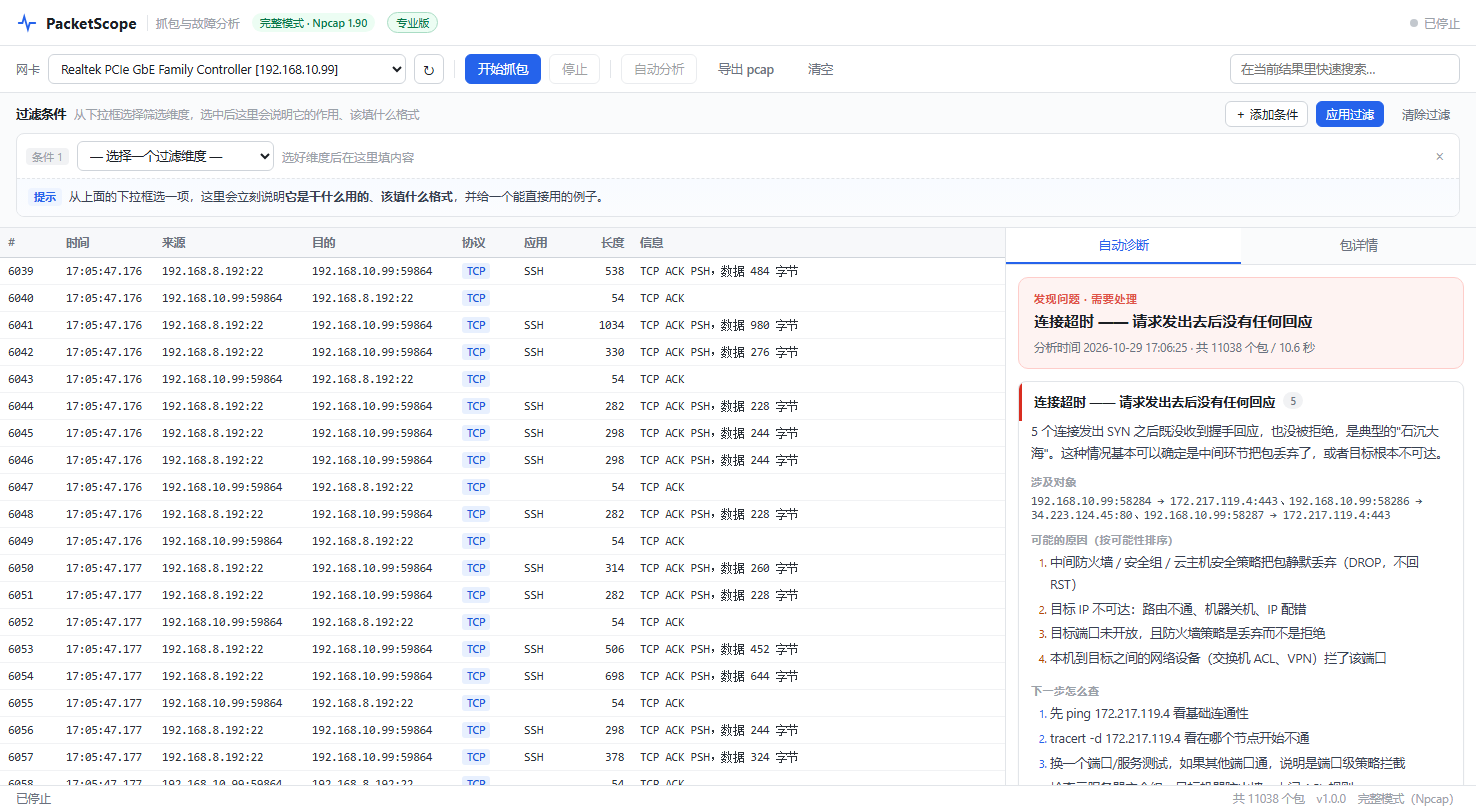The height and width of the screenshot is (811, 1476).
Task: Focus the quick search field
Action: [1345, 69]
